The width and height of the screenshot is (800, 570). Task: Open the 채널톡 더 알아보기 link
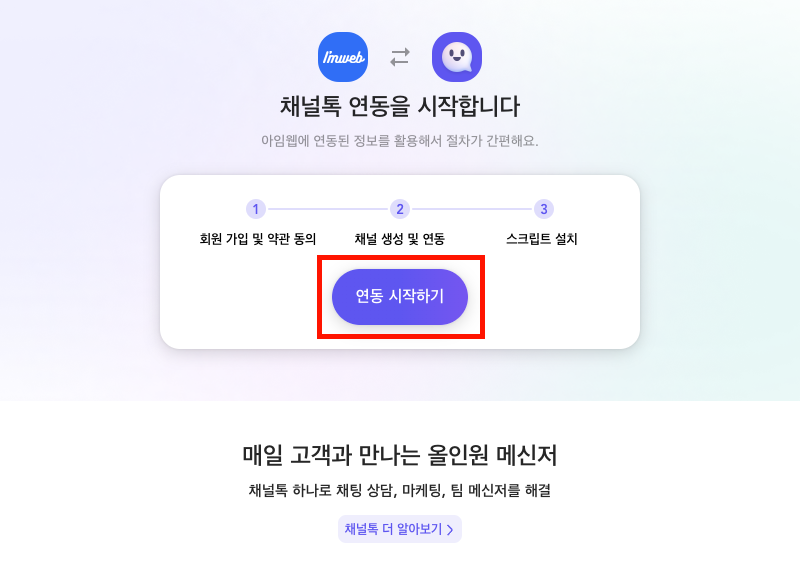400,529
